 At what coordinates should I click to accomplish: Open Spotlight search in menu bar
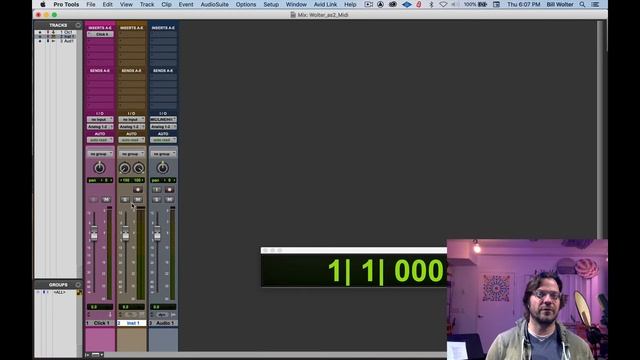[582, 4]
